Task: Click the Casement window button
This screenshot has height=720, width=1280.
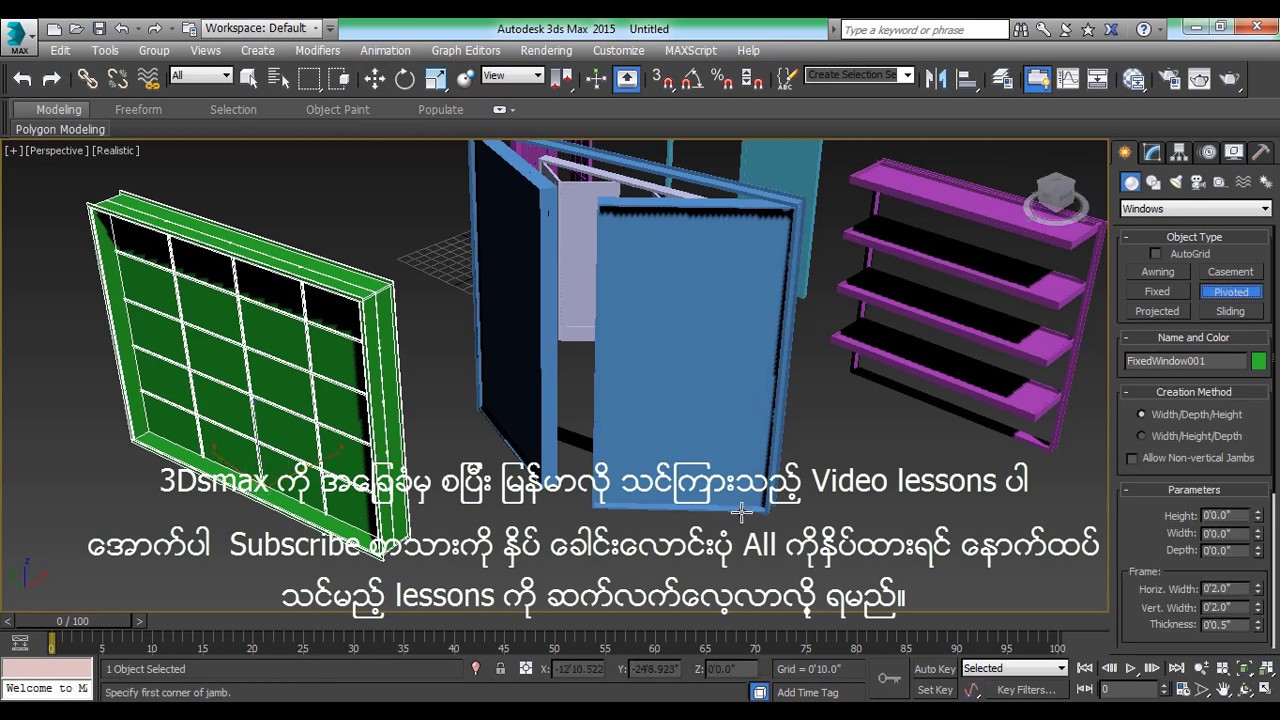Action: tap(1231, 272)
